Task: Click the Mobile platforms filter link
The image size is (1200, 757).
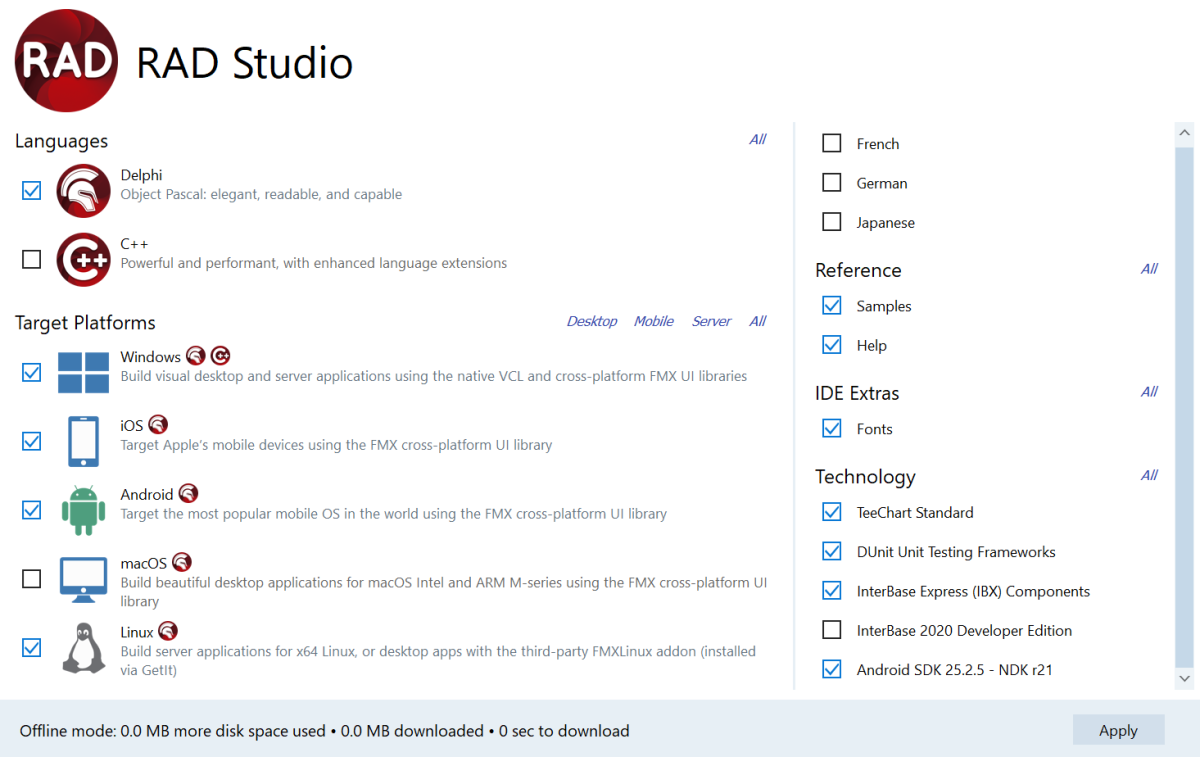Action: click(x=654, y=321)
